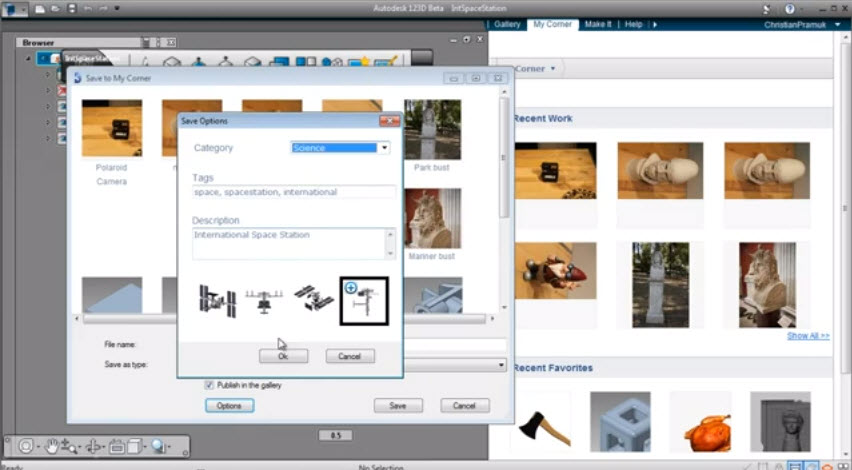Switch to the My Corner tab
This screenshot has height=470, width=852.
(552, 24)
